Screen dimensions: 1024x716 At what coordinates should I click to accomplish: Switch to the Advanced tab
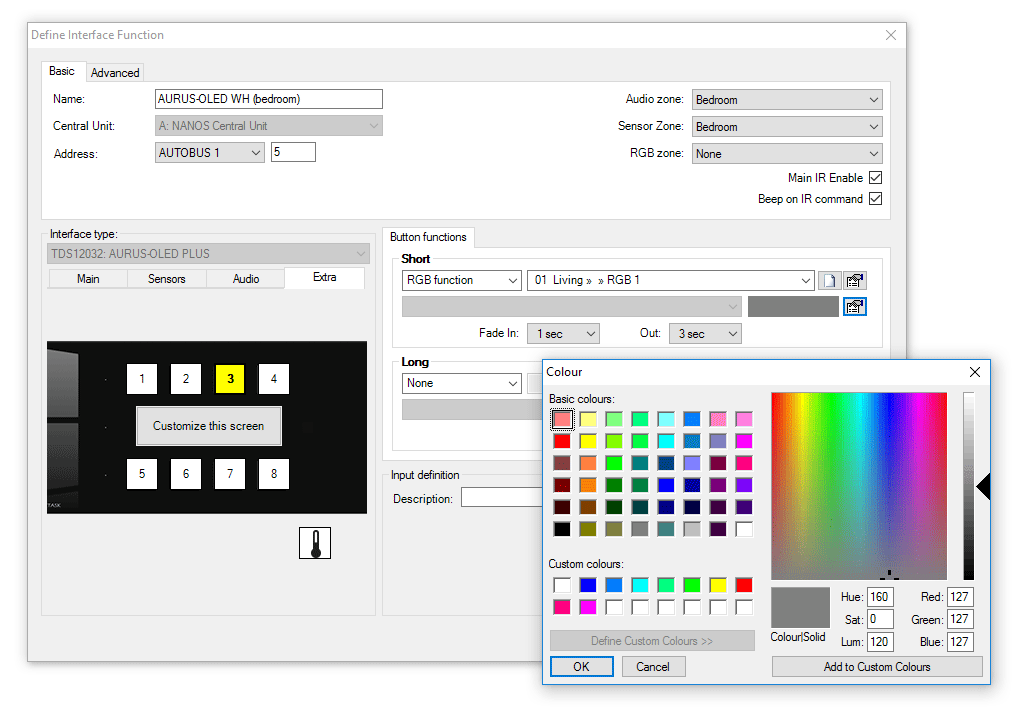[x=115, y=73]
